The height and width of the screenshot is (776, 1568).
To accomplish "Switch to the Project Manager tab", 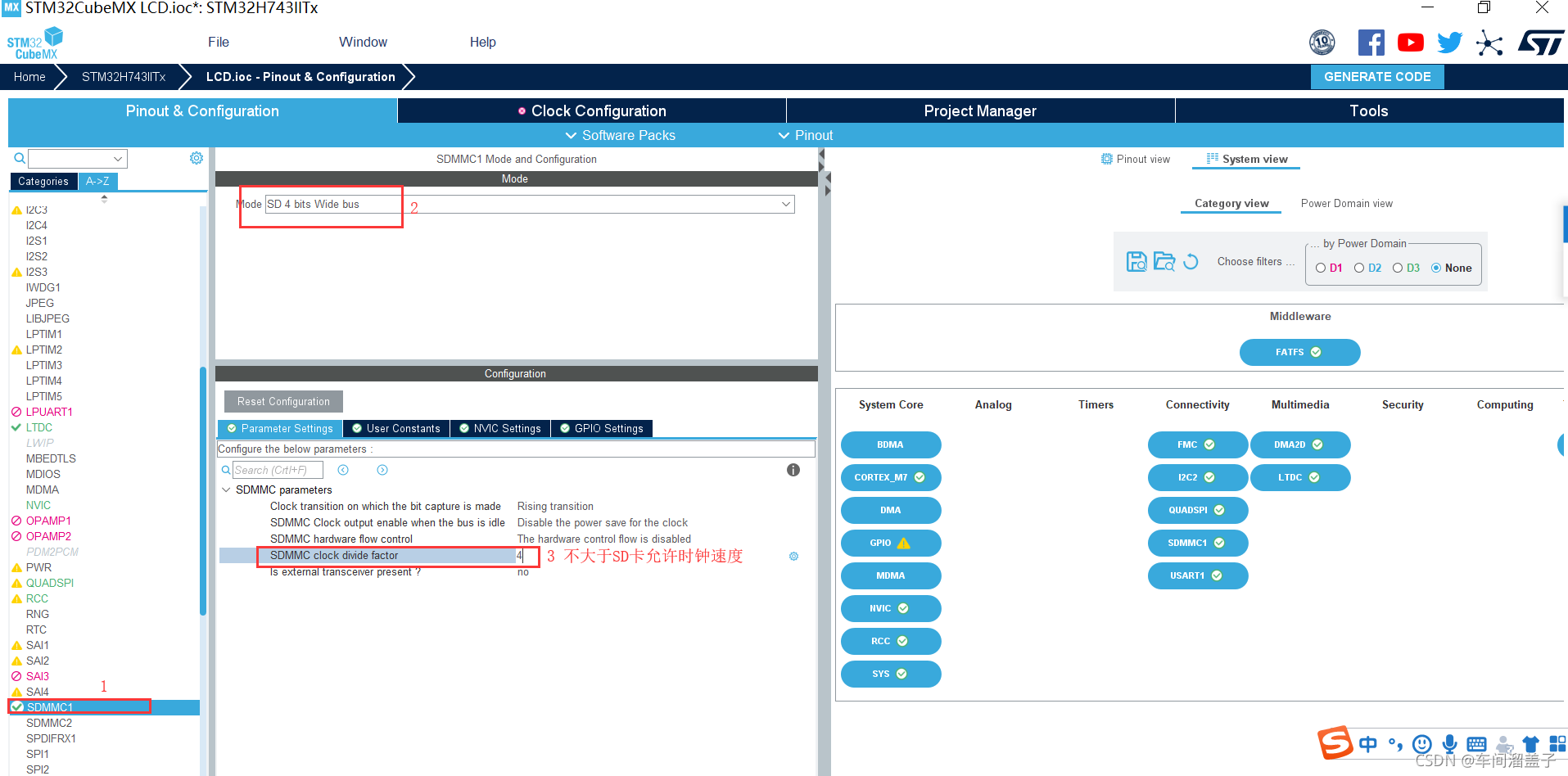I will coord(980,111).
